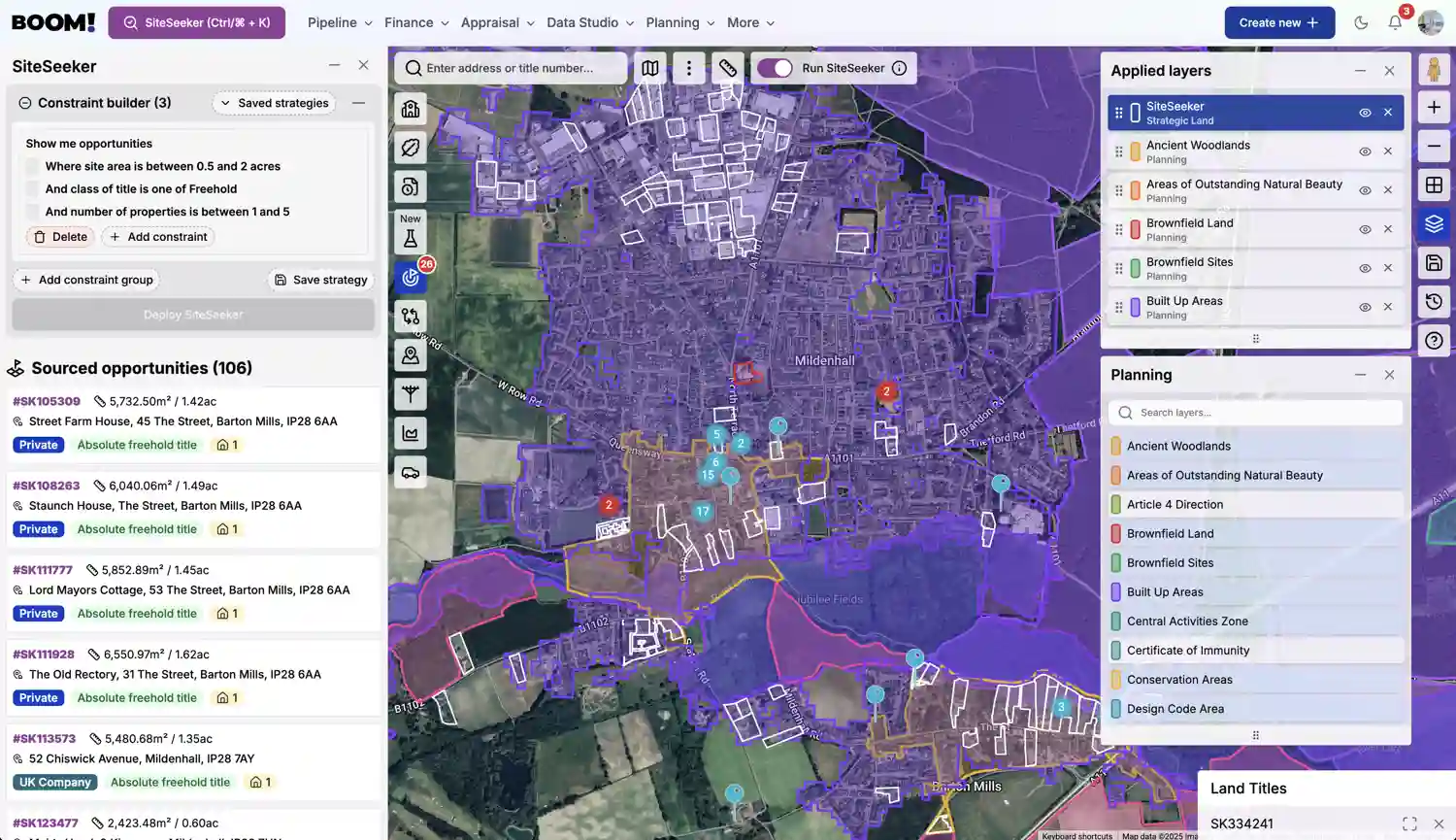Click the Save strategy button
The width and height of the screenshot is (1456, 840).
click(320, 280)
